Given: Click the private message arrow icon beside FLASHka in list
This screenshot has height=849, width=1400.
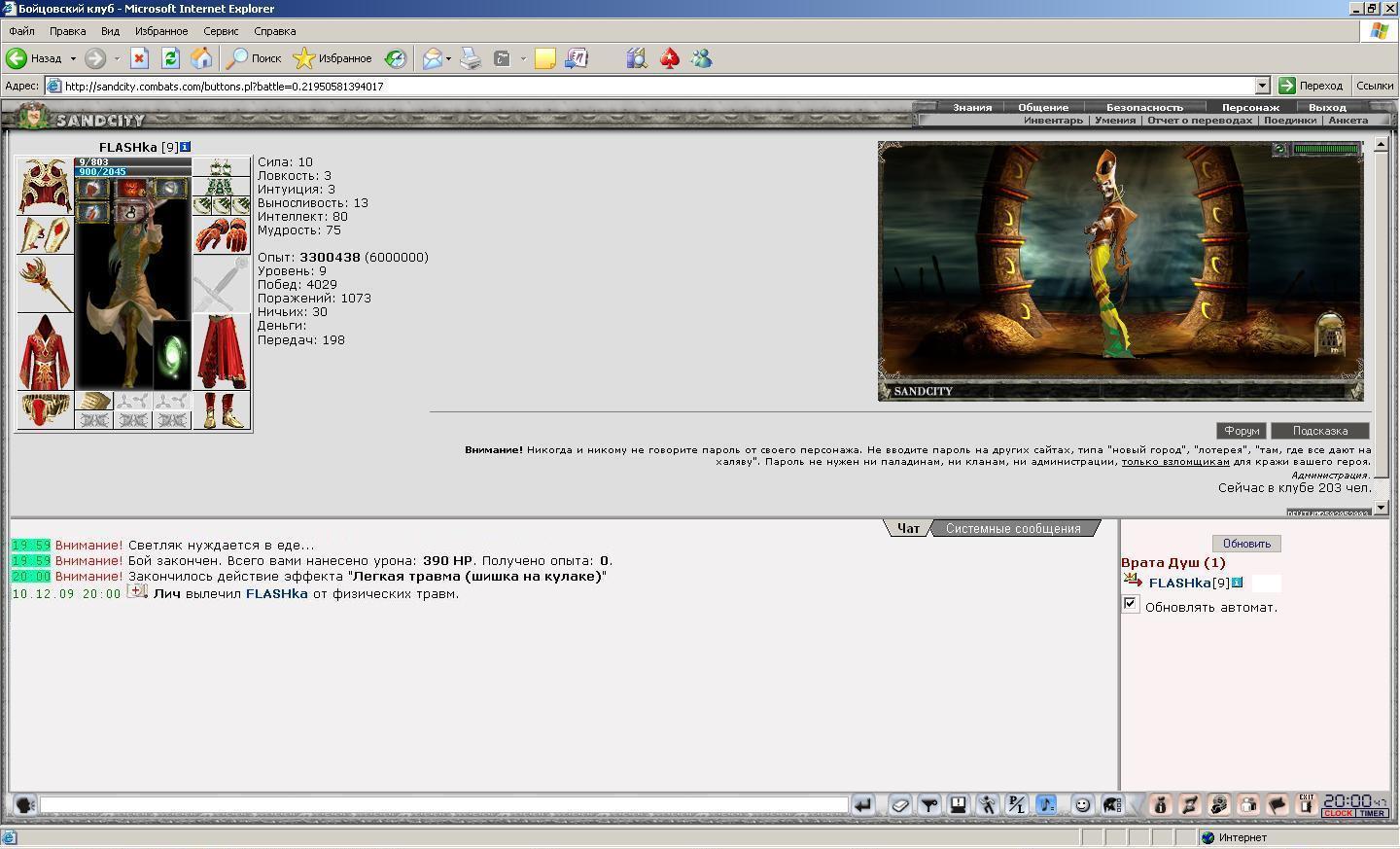Looking at the screenshot, I should coord(1133,581).
